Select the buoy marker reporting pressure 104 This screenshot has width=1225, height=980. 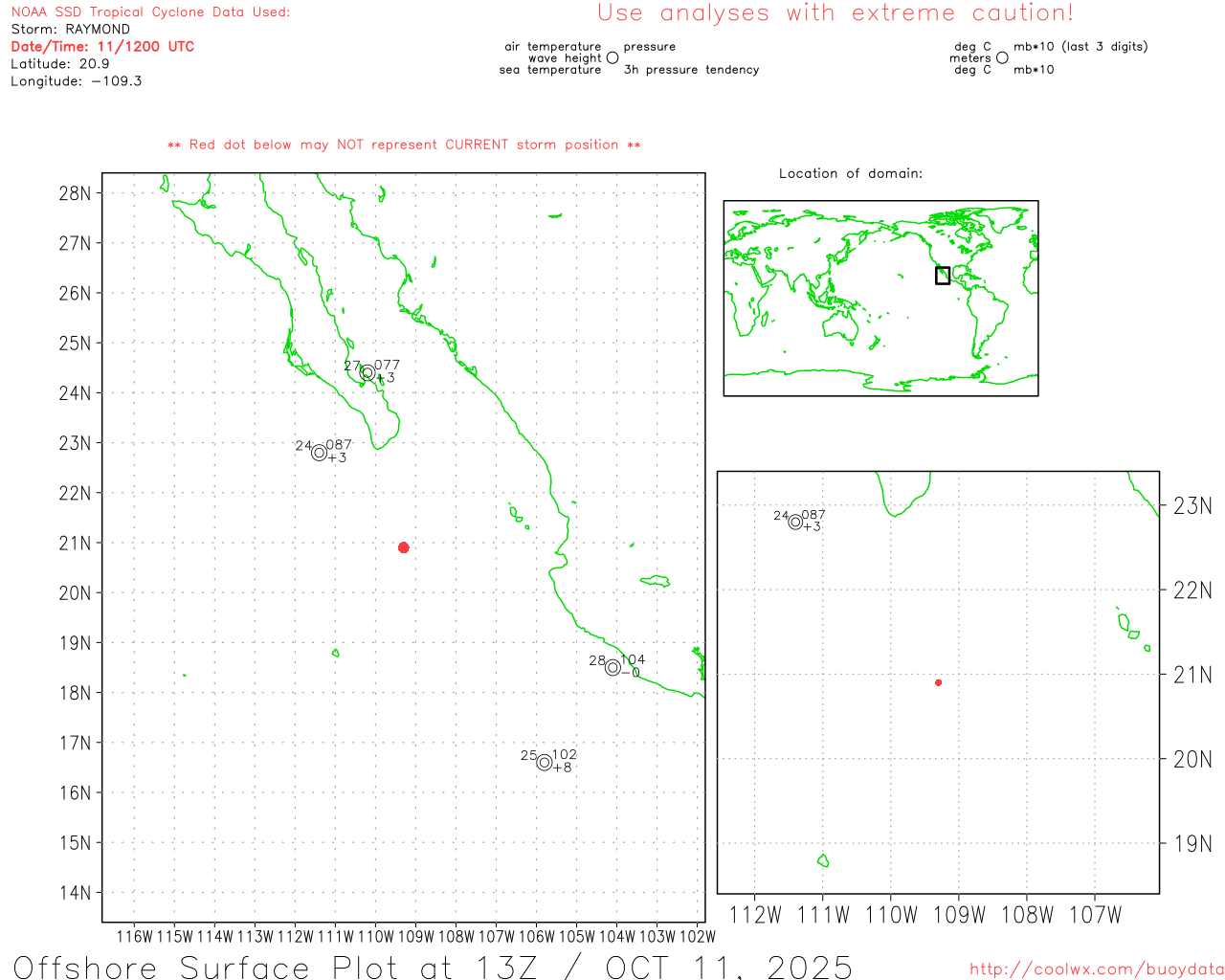(x=613, y=667)
